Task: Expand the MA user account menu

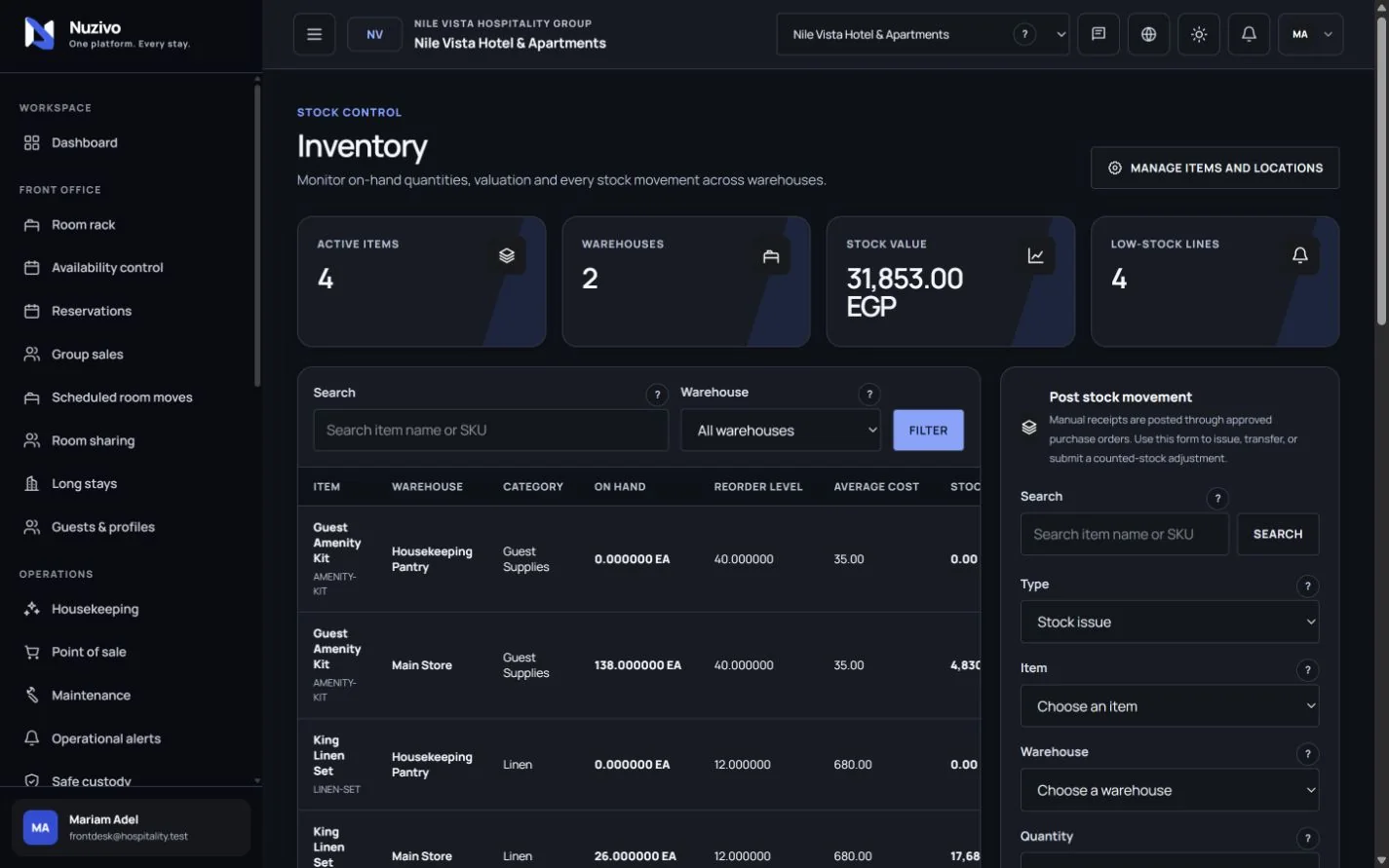Action: pyautogui.click(x=1310, y=34)
